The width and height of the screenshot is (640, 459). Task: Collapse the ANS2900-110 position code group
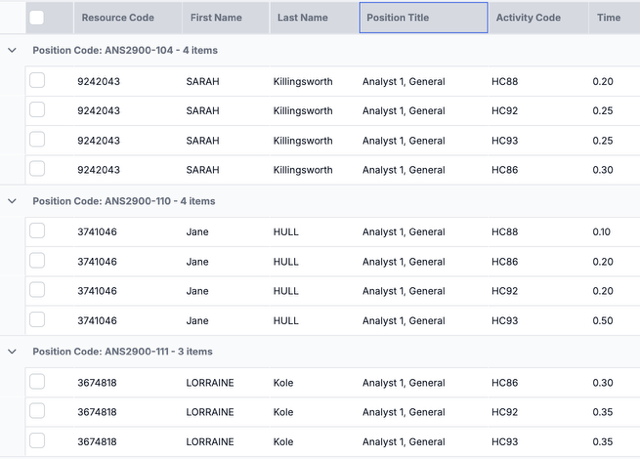pyautogui.click(x=12, y=201)
